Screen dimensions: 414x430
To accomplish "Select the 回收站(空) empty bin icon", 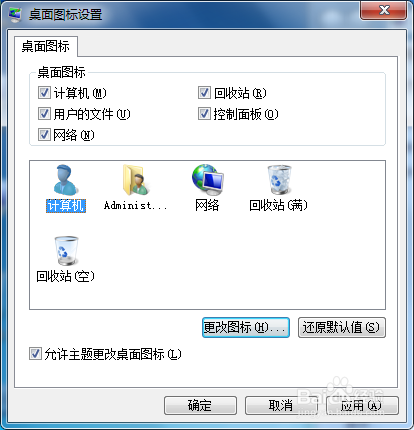I will pyautogui.click(x=66, y=251).
